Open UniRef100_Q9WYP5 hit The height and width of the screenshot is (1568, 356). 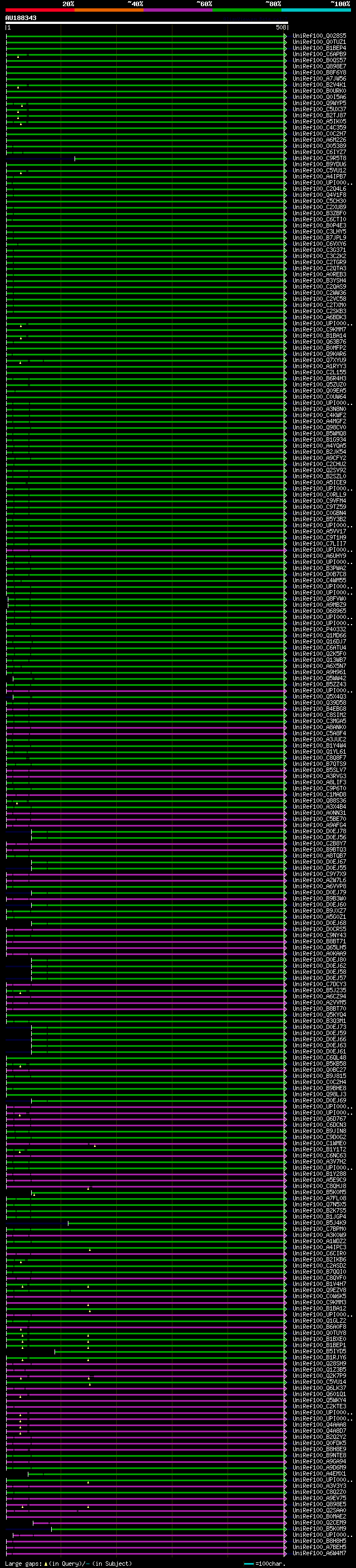[x=319, y=103]
